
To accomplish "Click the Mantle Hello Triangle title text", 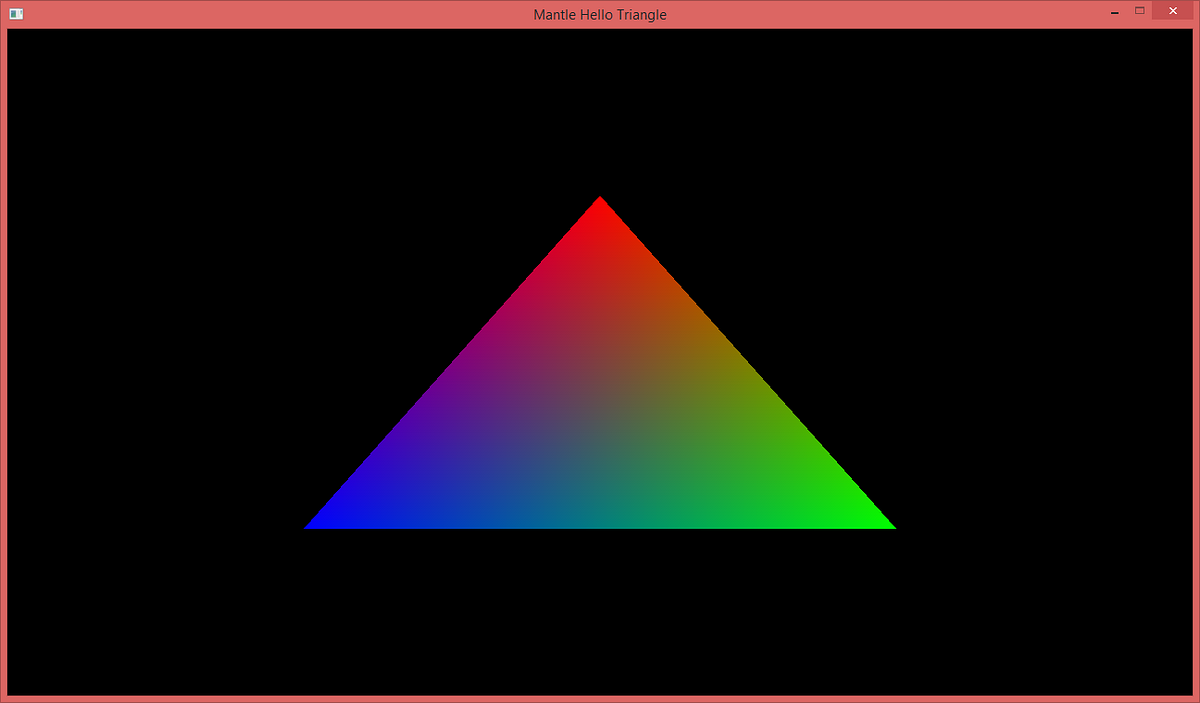I will [x=599, y=14].
